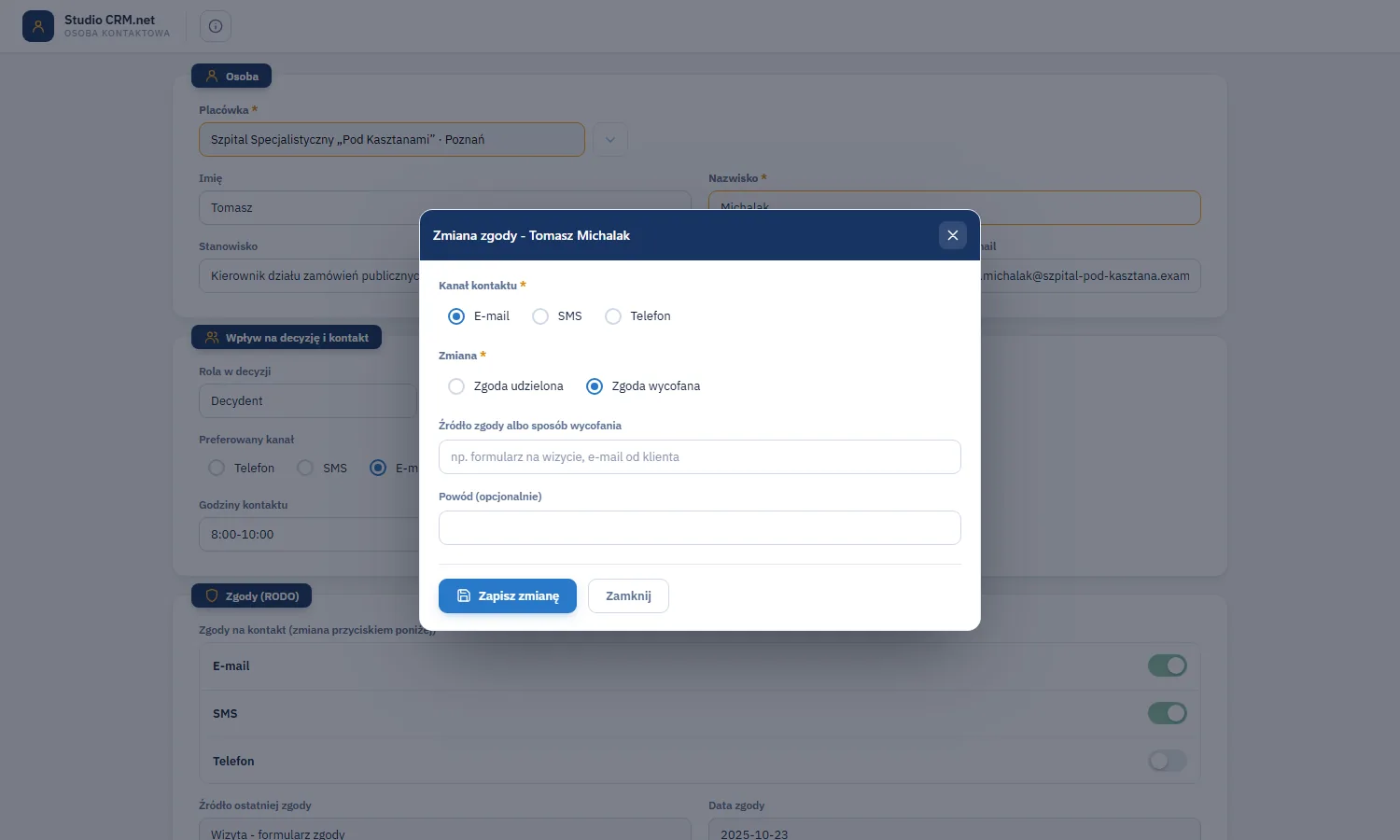Select SMS as Kanał kontaktu in dialog

(x=540, y=316)
